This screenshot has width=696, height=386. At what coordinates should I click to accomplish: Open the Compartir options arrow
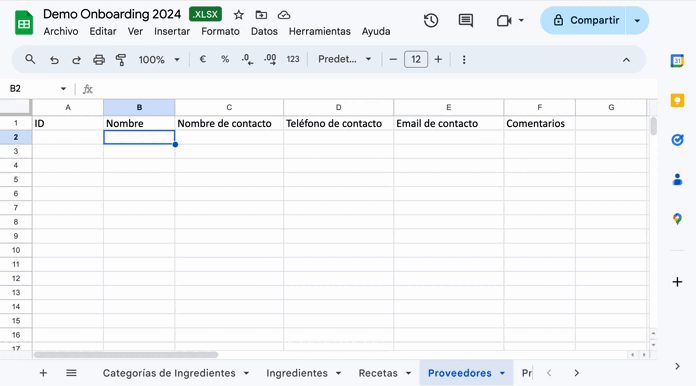(x=637, y=20)
